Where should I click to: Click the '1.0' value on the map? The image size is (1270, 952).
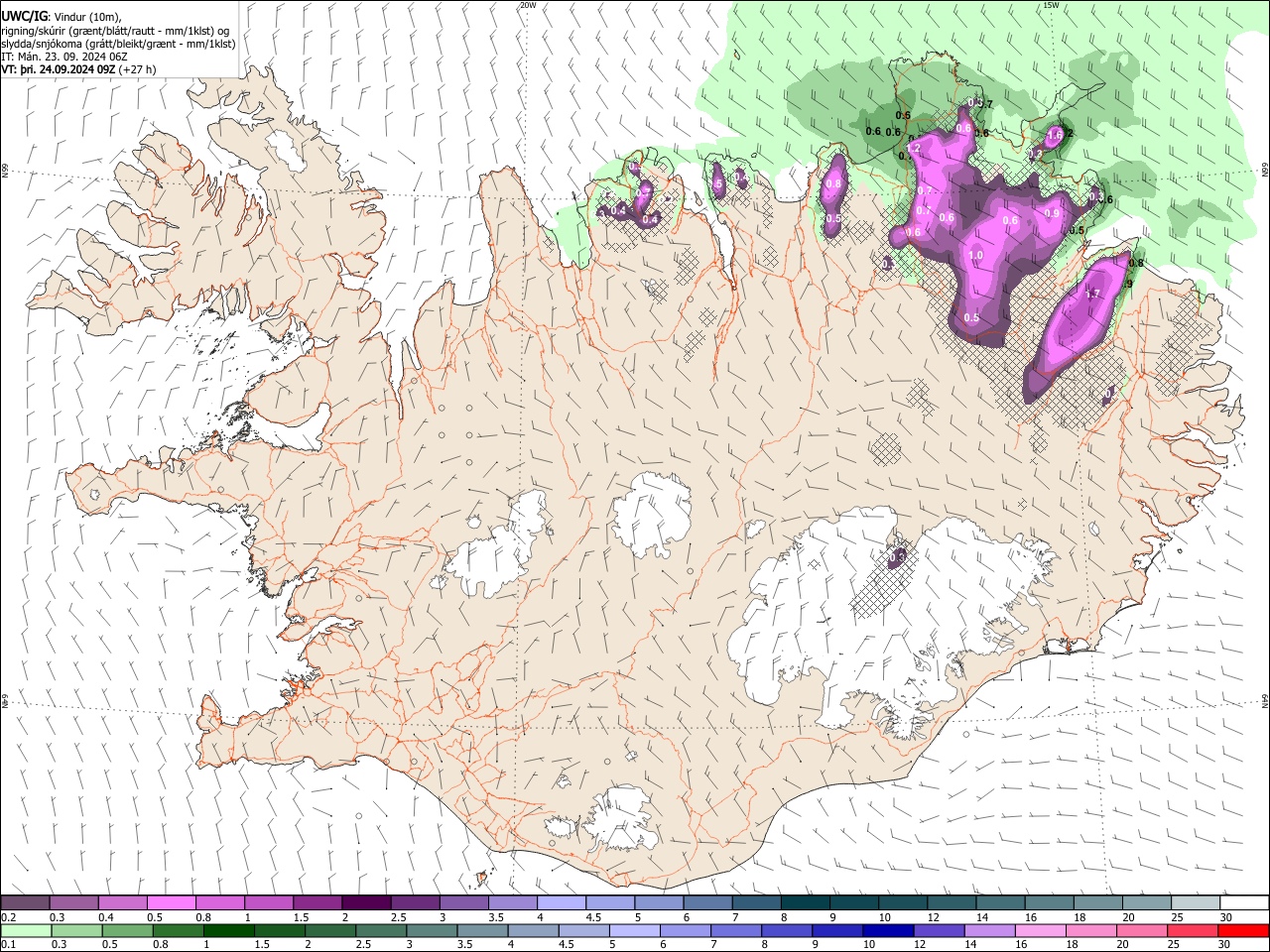click(x=974, y=255)
